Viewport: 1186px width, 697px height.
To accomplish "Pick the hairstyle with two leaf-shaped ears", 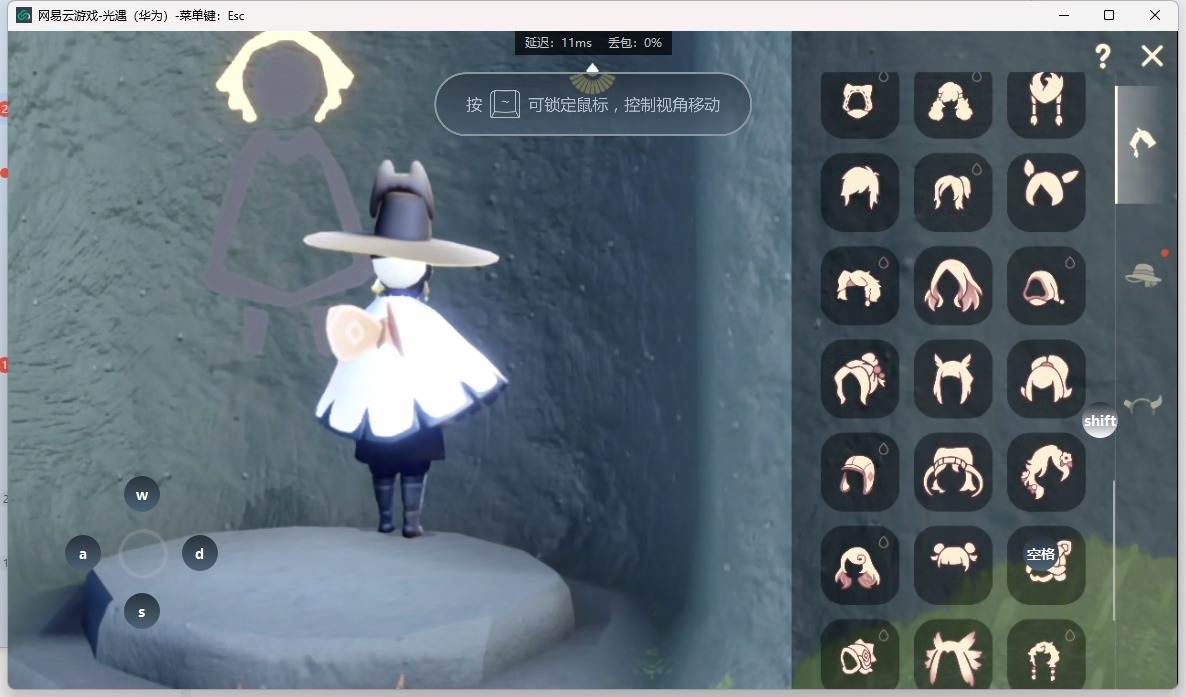I will 1046,192.
